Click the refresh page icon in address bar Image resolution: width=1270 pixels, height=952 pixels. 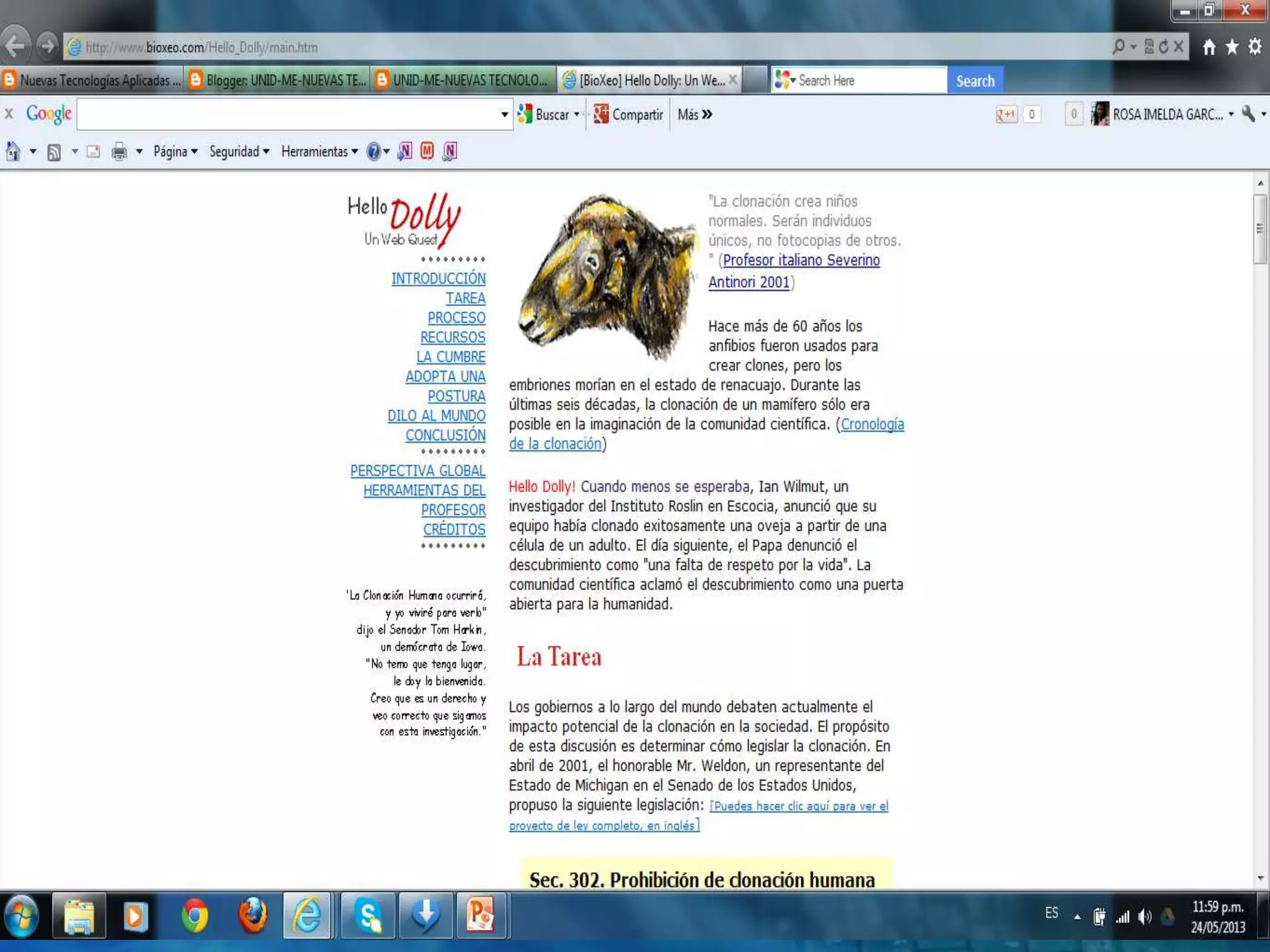[x=1163, y=46]
